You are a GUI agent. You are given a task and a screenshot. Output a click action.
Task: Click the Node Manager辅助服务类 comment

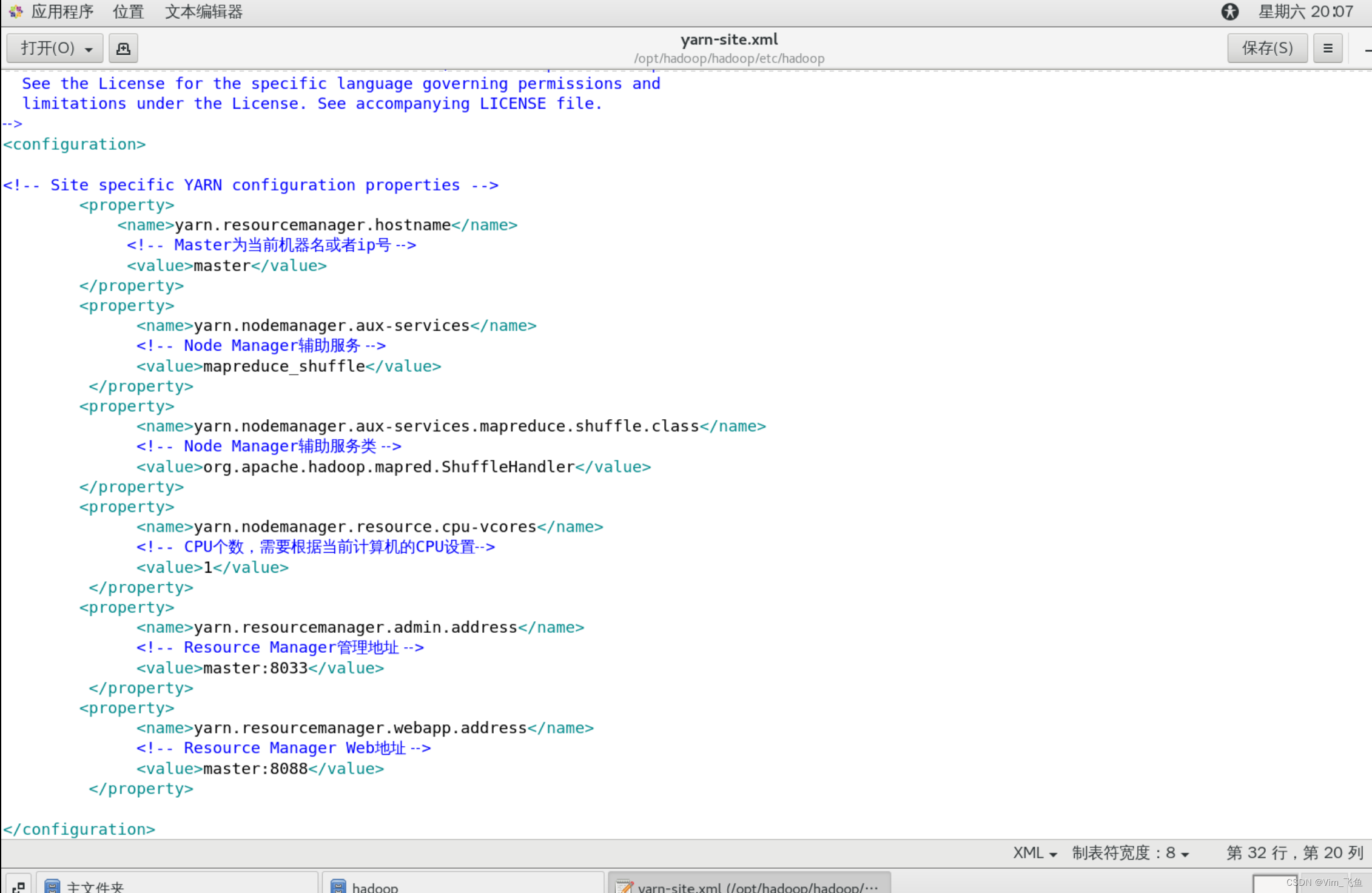pyautogui.click(x=269, y=447)
